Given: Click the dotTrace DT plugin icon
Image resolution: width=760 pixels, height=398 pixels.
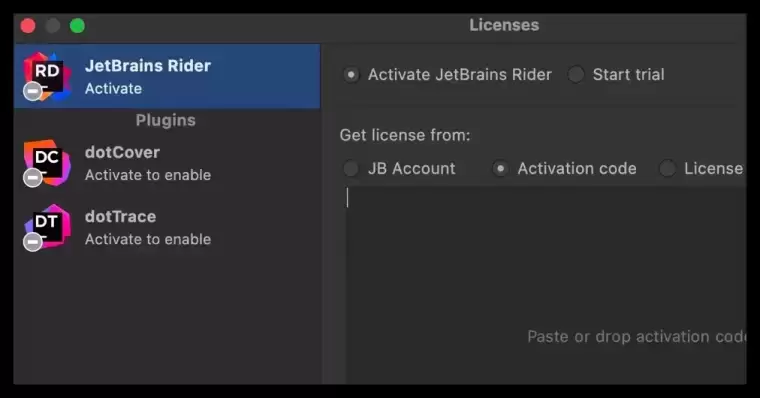Looking at the screenshot, I should click(47, 227).
